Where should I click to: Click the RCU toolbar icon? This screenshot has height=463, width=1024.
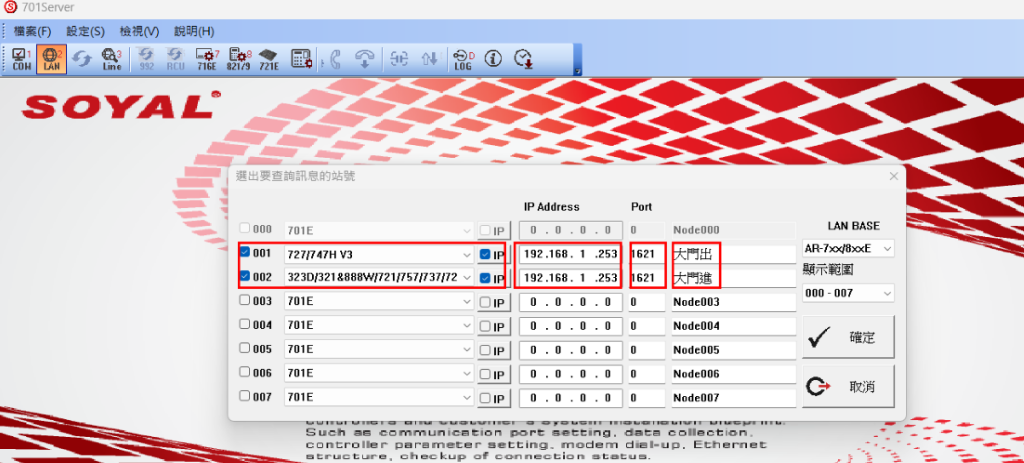pyautogui.click(x=176, y=59)
